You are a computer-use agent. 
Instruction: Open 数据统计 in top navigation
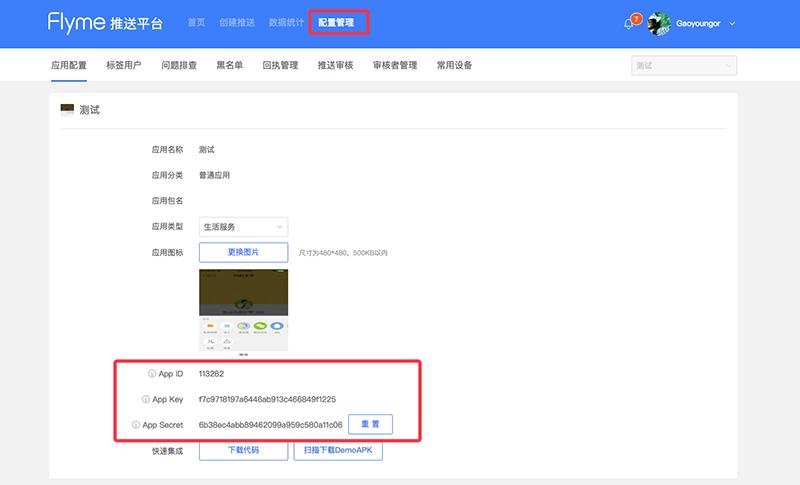click(285, 22)
